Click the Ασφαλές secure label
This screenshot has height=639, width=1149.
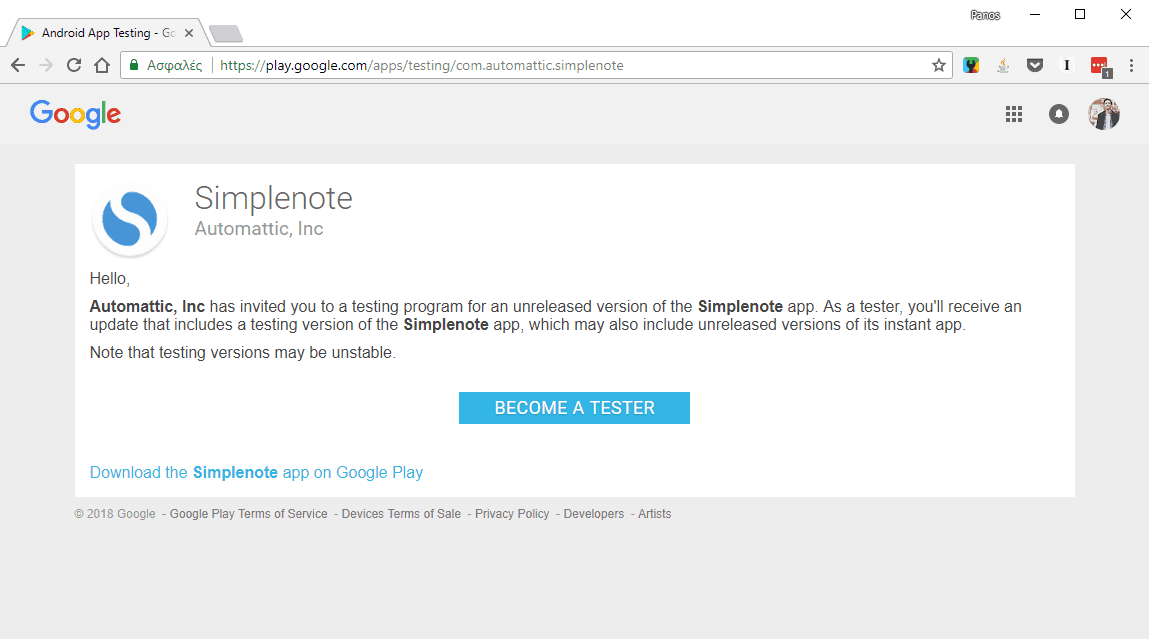pyautogui.click(x=174, y=65)
